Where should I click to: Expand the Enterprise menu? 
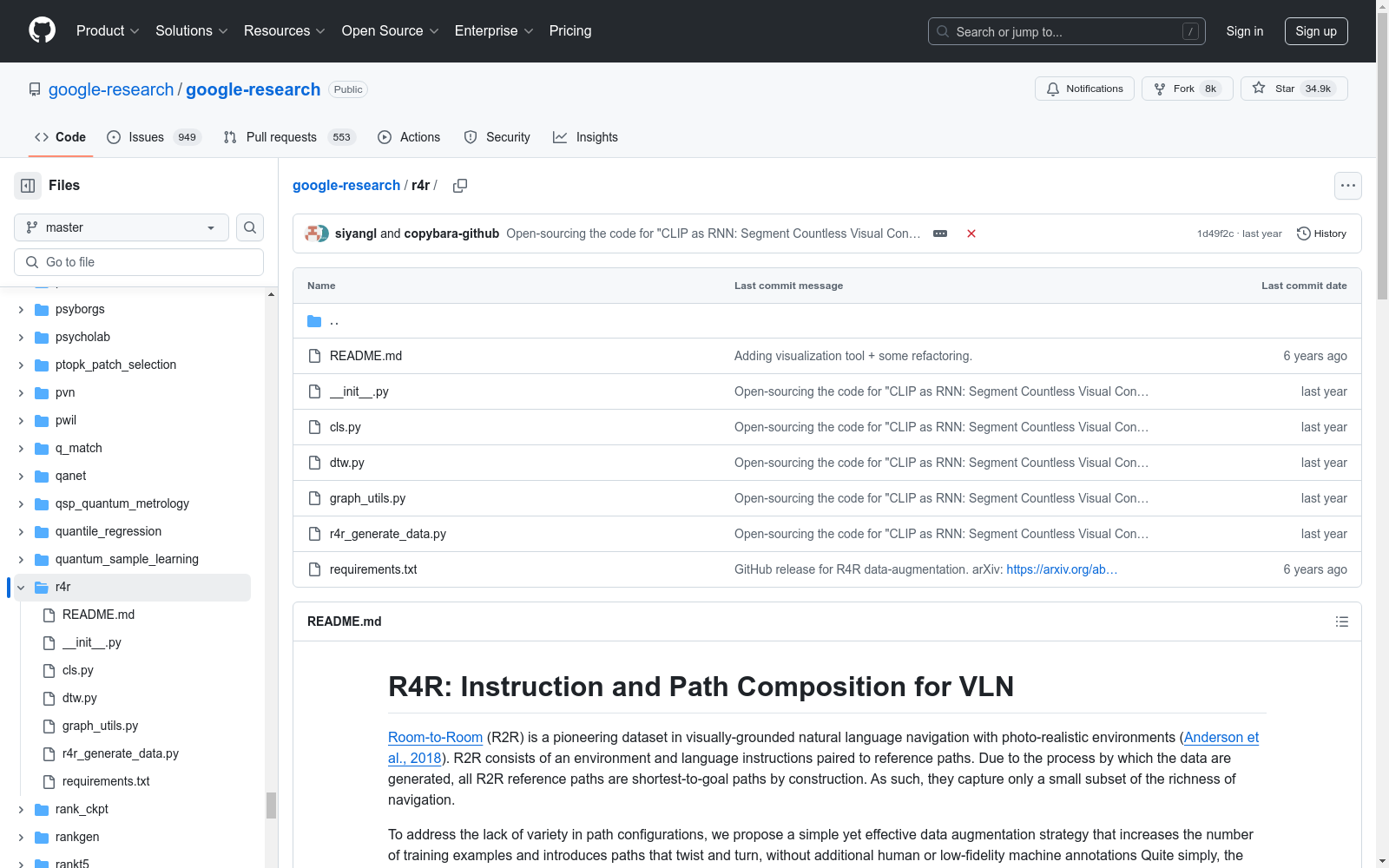(x=494, y=30)
